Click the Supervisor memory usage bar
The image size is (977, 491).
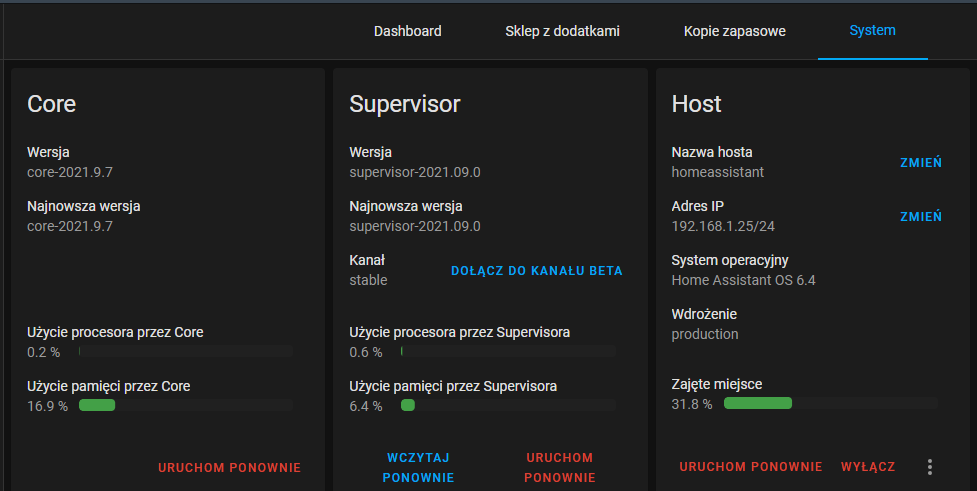click(508, 406)
